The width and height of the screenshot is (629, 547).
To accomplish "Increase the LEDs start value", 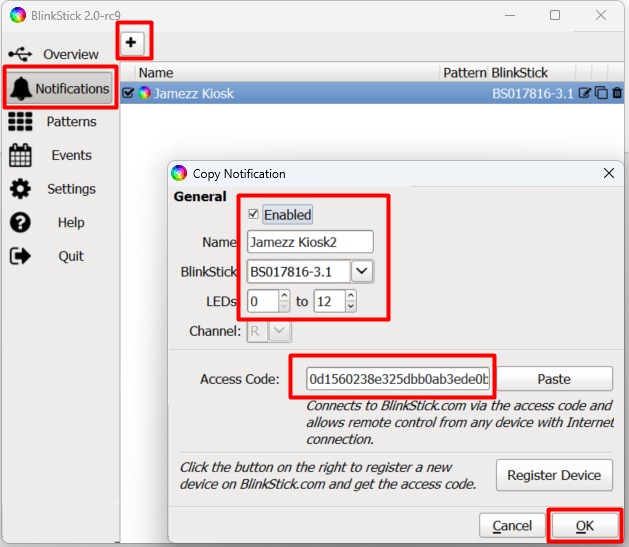I will [284, 296].
